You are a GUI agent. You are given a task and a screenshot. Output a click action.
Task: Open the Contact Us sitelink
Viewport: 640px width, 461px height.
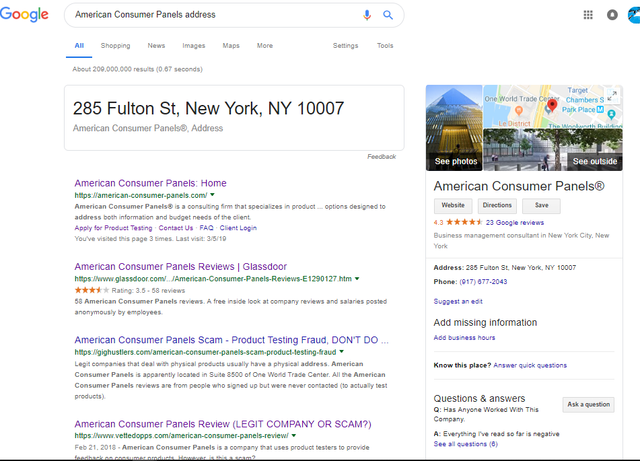pyautogui.click(x=176, y=228)
